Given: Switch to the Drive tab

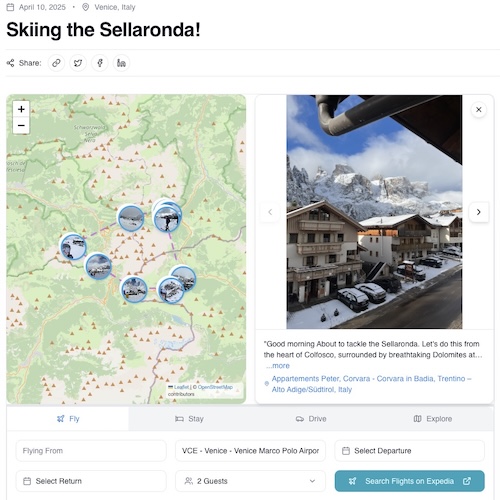Looking at the screenshot, I should (x=311, y=419).
